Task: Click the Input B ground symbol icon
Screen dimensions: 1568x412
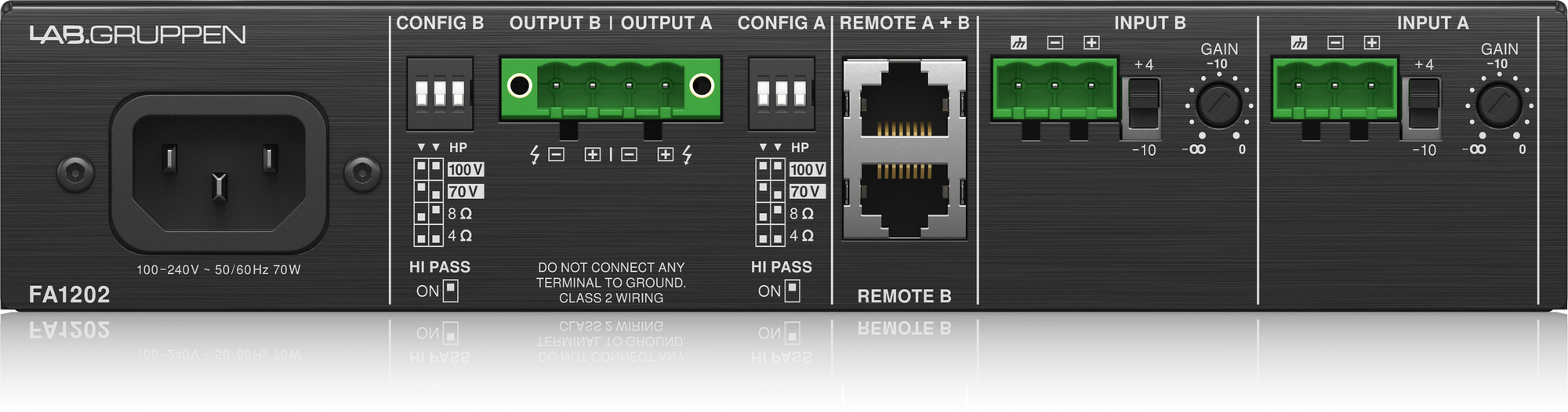Action: pyautogui.click(x=1018, y=43)
